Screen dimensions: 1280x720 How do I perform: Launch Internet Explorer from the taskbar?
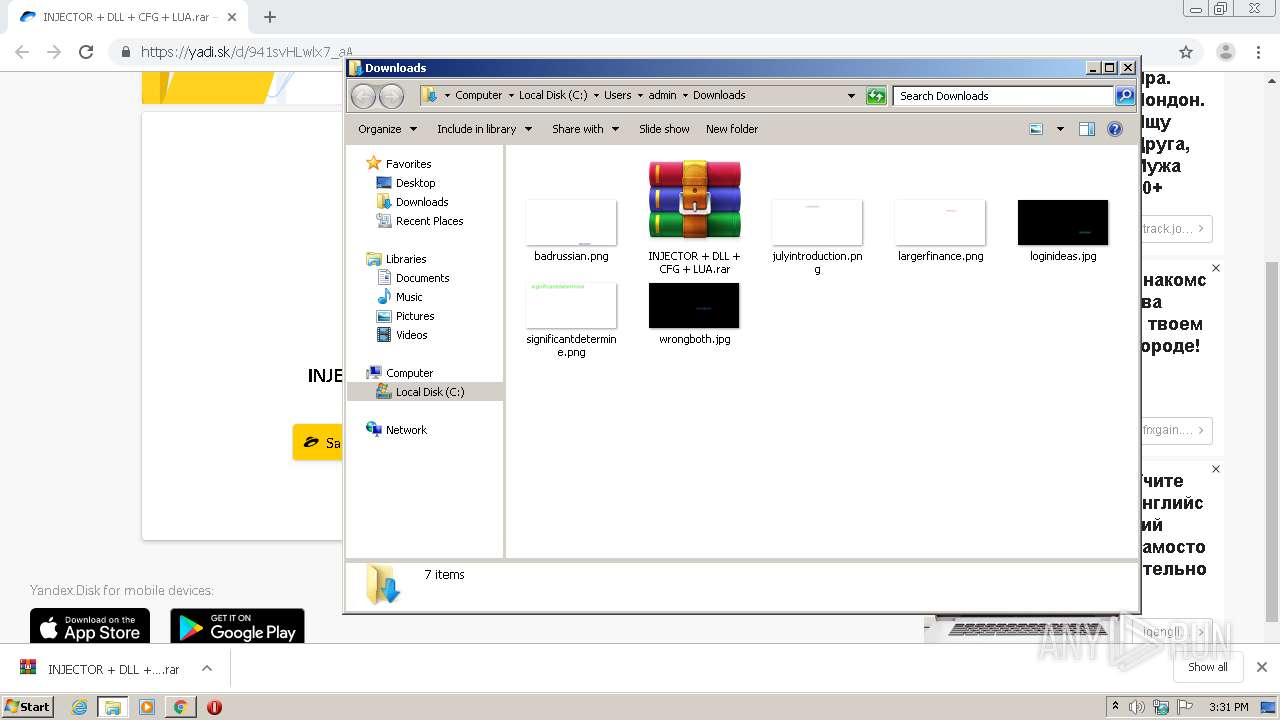tap(79, 707)
